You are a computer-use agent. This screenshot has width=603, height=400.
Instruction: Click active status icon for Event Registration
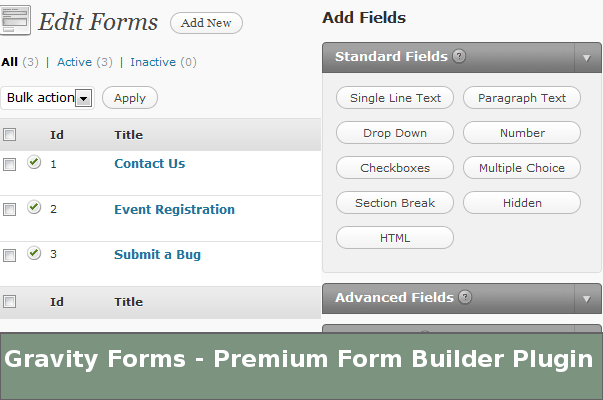[x=34, y=208]
